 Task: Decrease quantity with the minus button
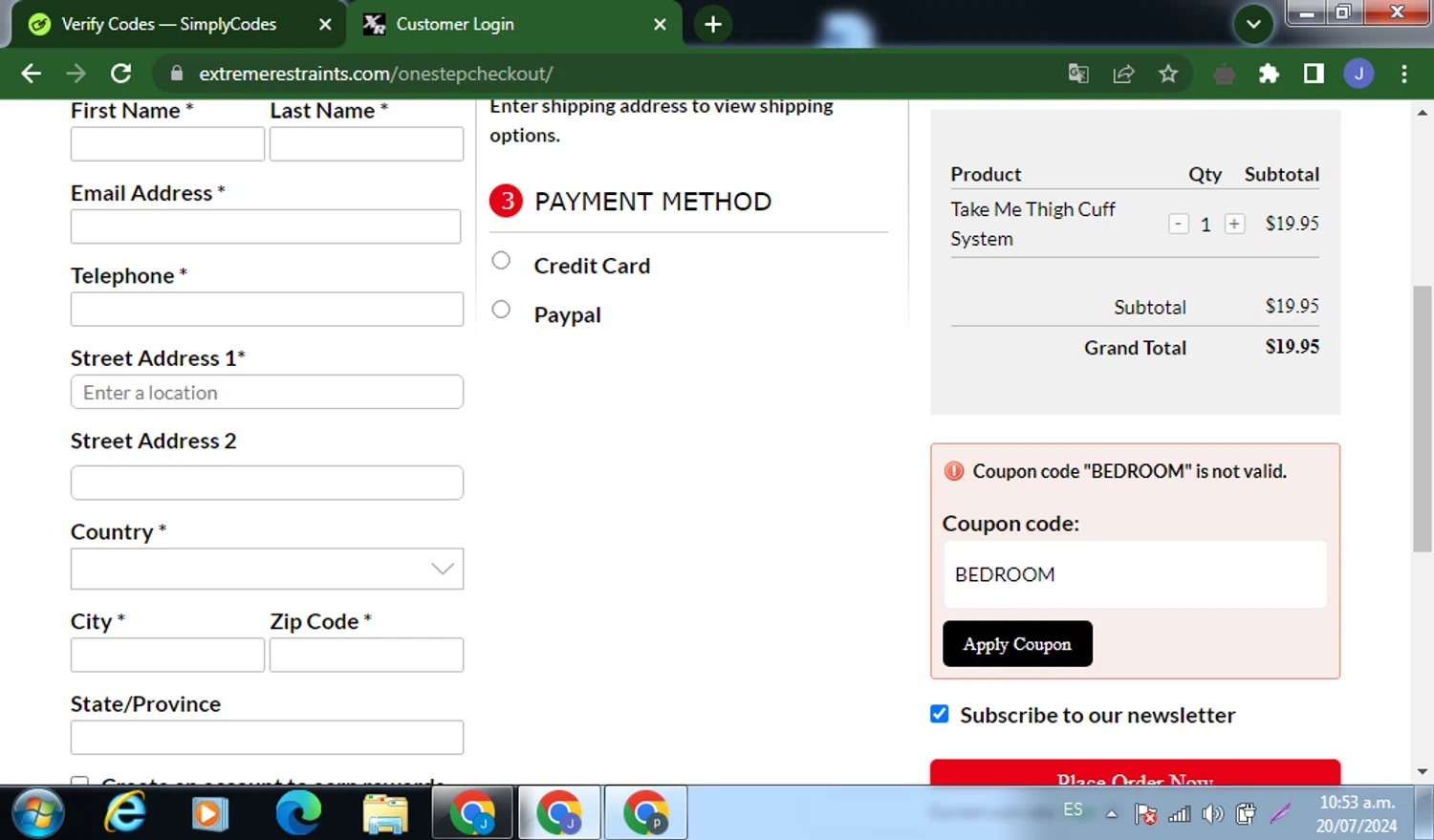[x=1178, y=224]
